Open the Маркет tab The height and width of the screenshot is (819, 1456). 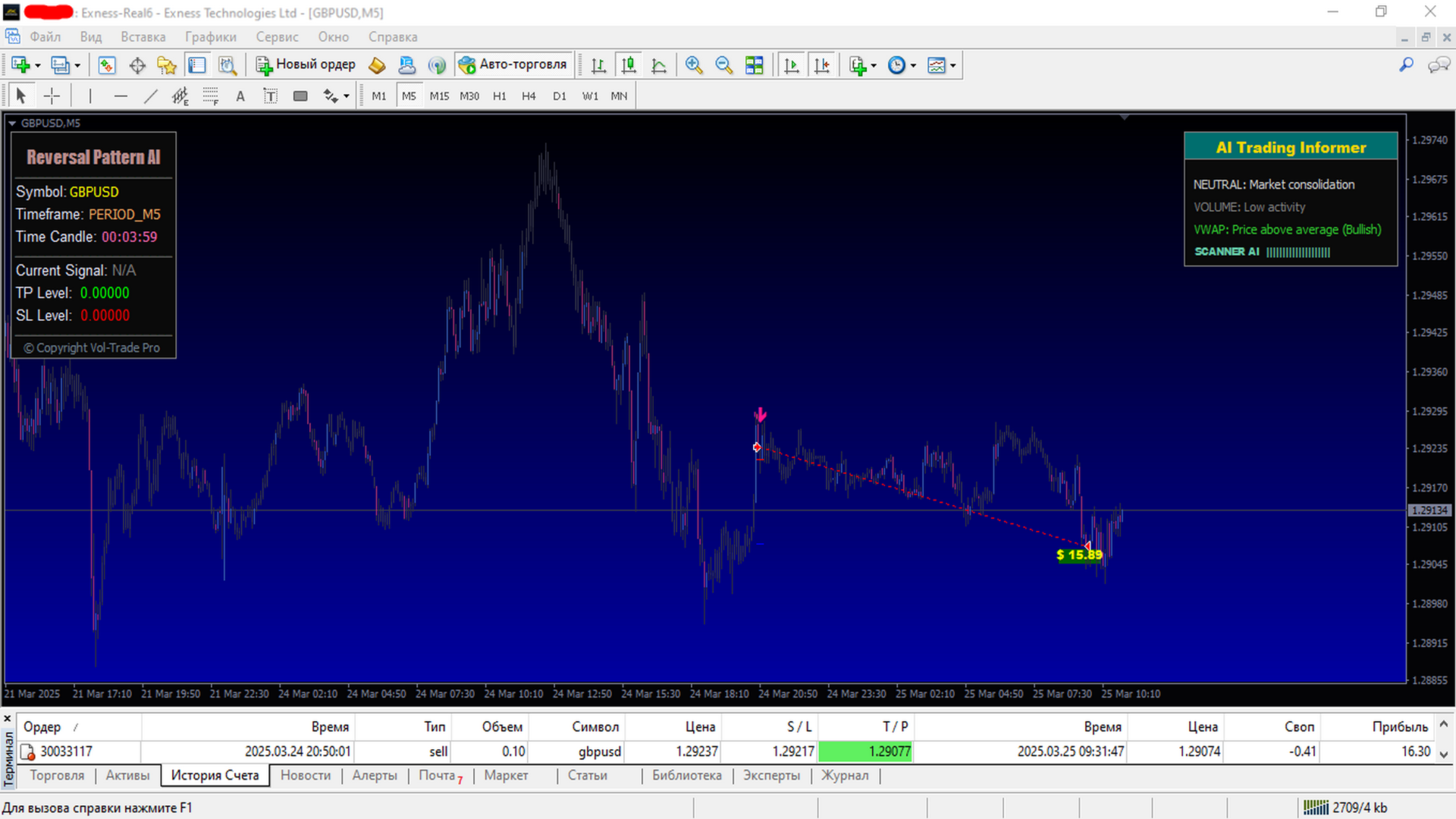pos(506,775)
